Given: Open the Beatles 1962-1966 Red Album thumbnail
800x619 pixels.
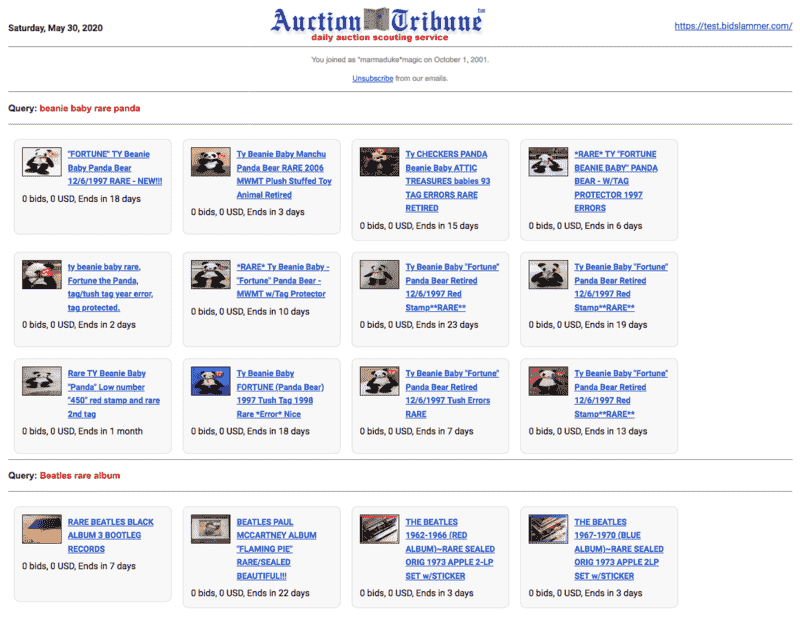Looking at the screenshot, I should tap(374, 529).
